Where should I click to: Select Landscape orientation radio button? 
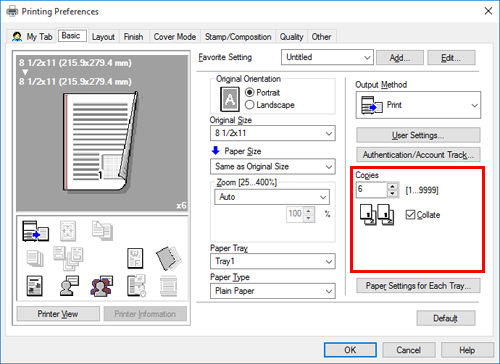tap(250, 105)
